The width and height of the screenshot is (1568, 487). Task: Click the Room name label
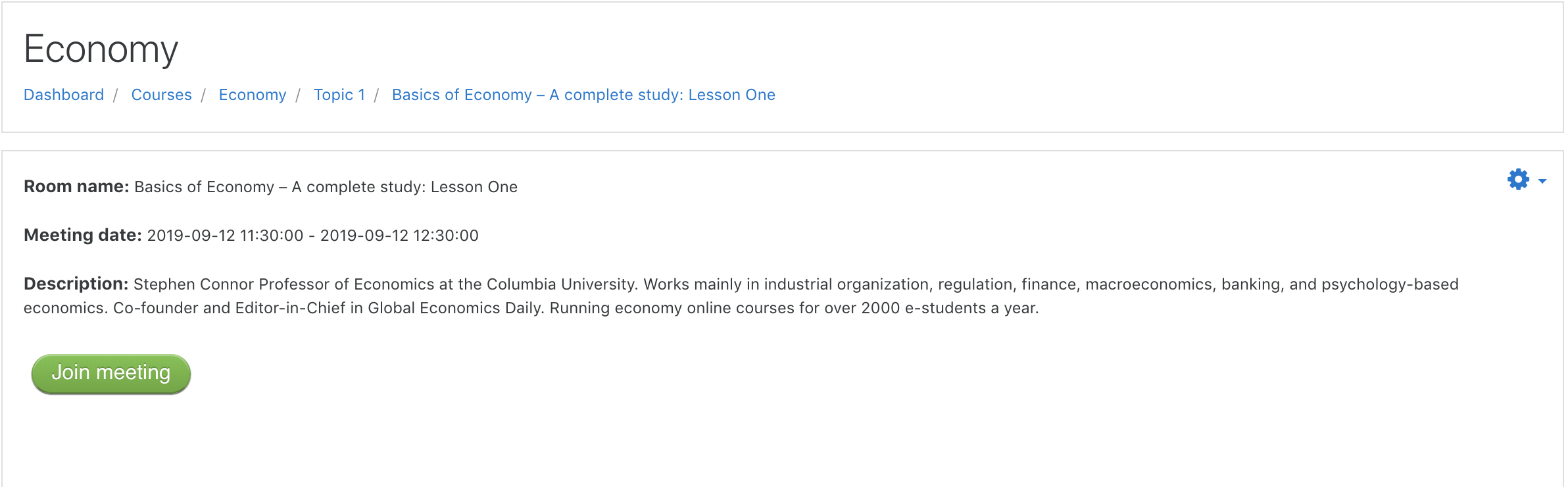point(76,187)
